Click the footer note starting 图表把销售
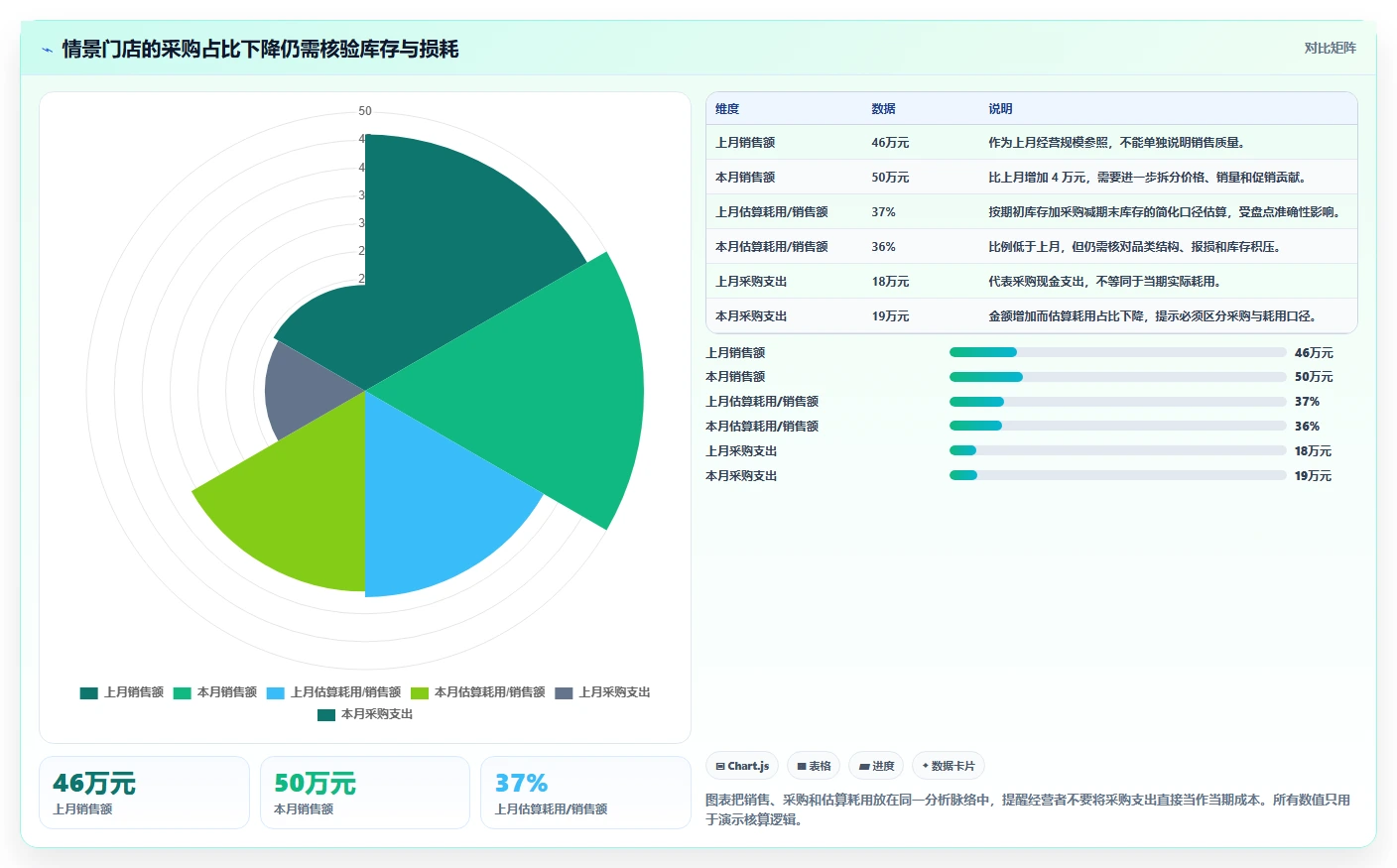Screen dimensions: 1397x868 pos(1028,809)
